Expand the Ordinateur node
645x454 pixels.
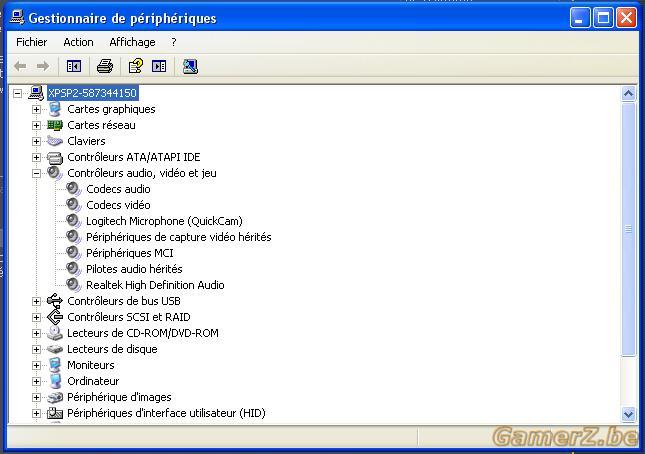(36, 381)
